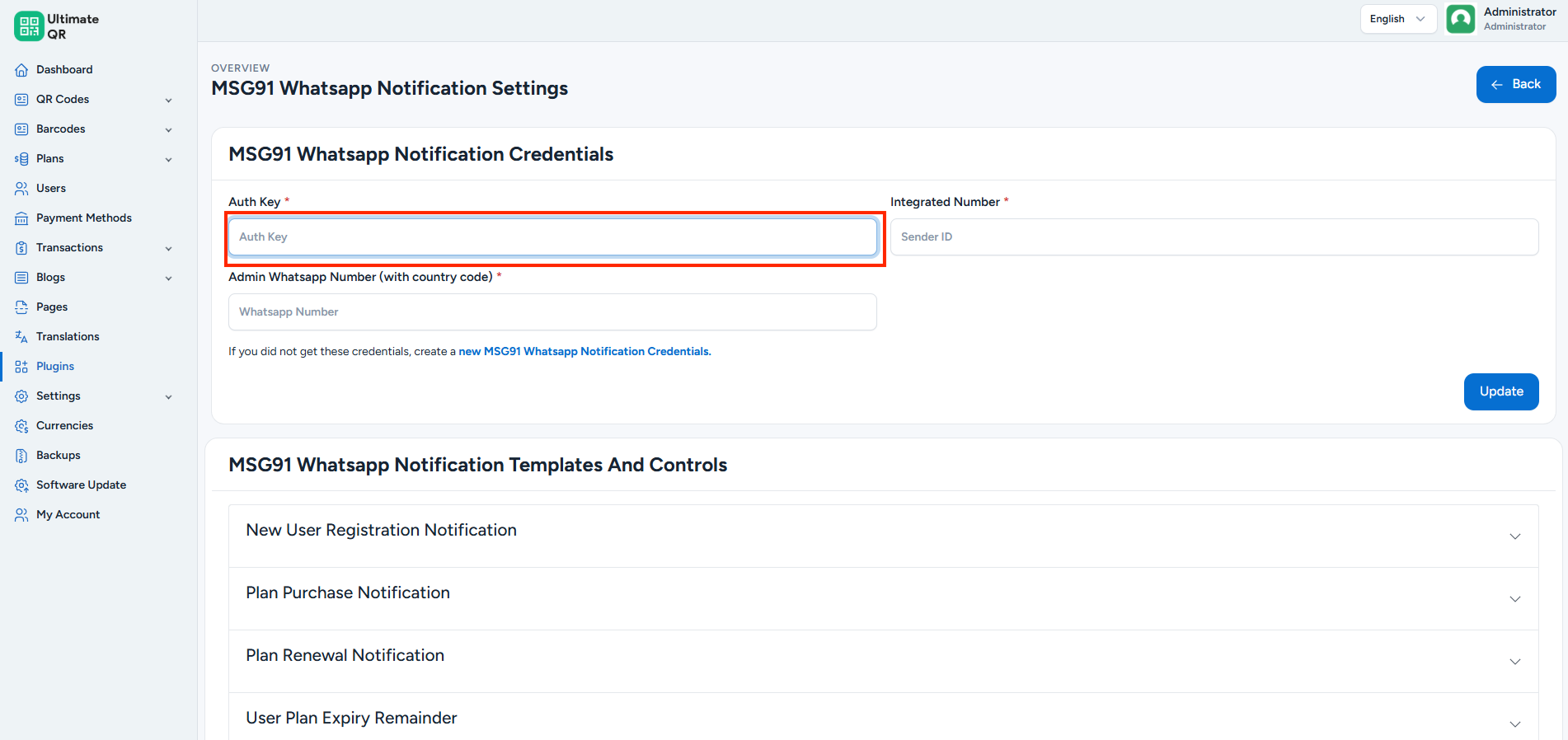Expand New User Registration Notification chevron
Screen dimensions: 1568x740
(x=1515, y=536)
